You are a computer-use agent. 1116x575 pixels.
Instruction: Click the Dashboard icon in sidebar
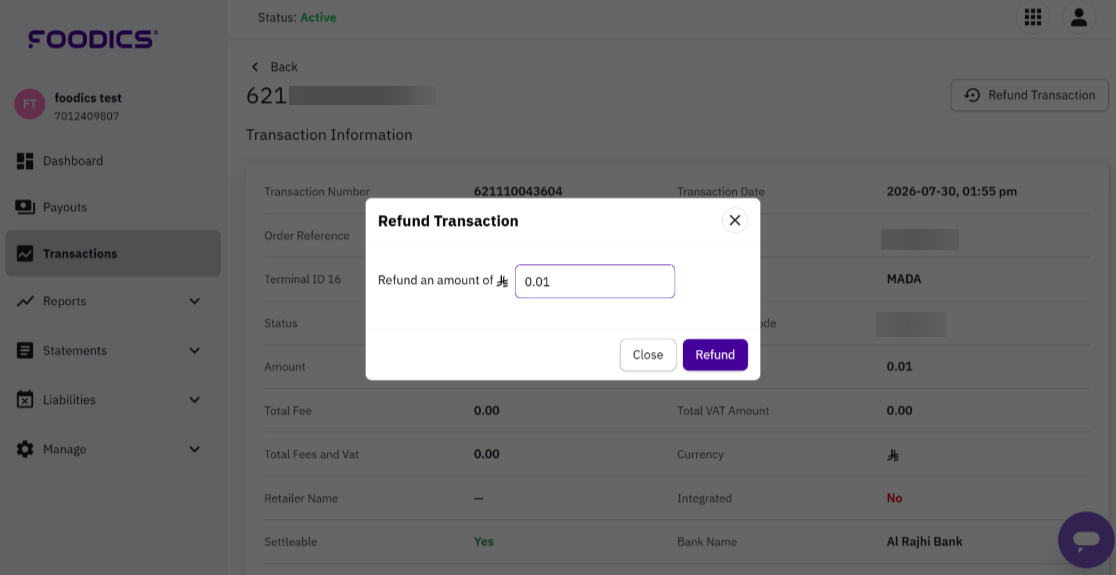coord(25,161)
